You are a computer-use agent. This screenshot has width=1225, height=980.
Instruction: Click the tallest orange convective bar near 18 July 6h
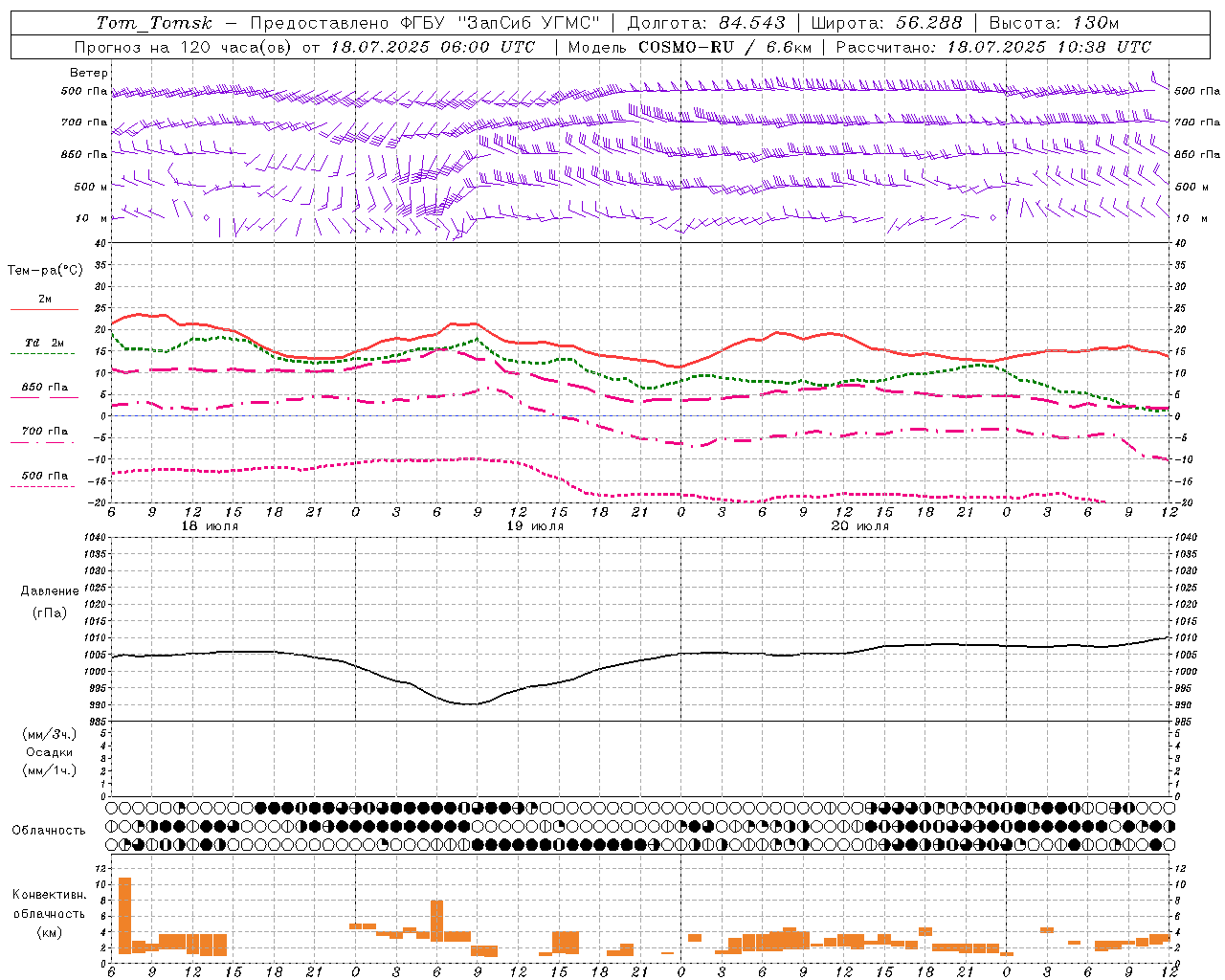124,915
